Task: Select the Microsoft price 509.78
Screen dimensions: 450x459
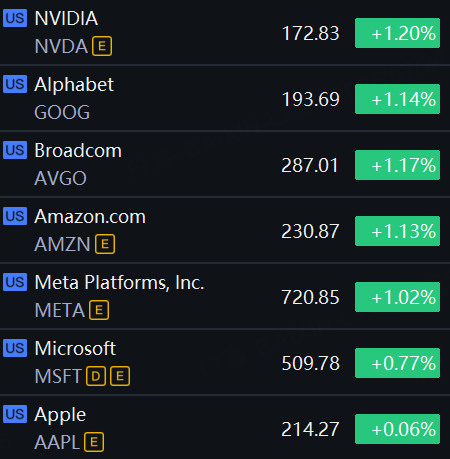Action: pos(310,363)
